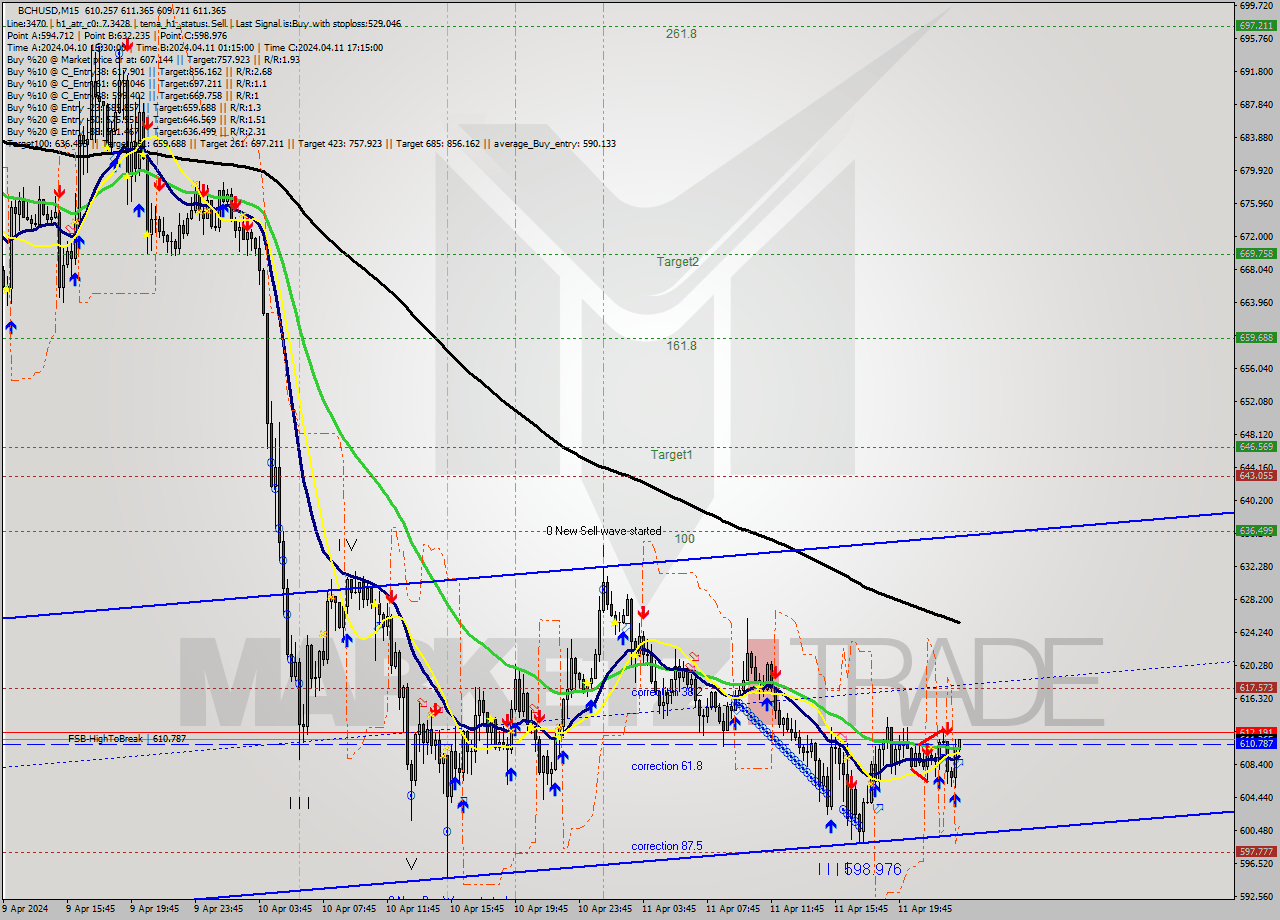The image size is (1280, 920).
Task: Click the 'V' wave label near 596
Action: pyautogui.click(x=411, y=862)
